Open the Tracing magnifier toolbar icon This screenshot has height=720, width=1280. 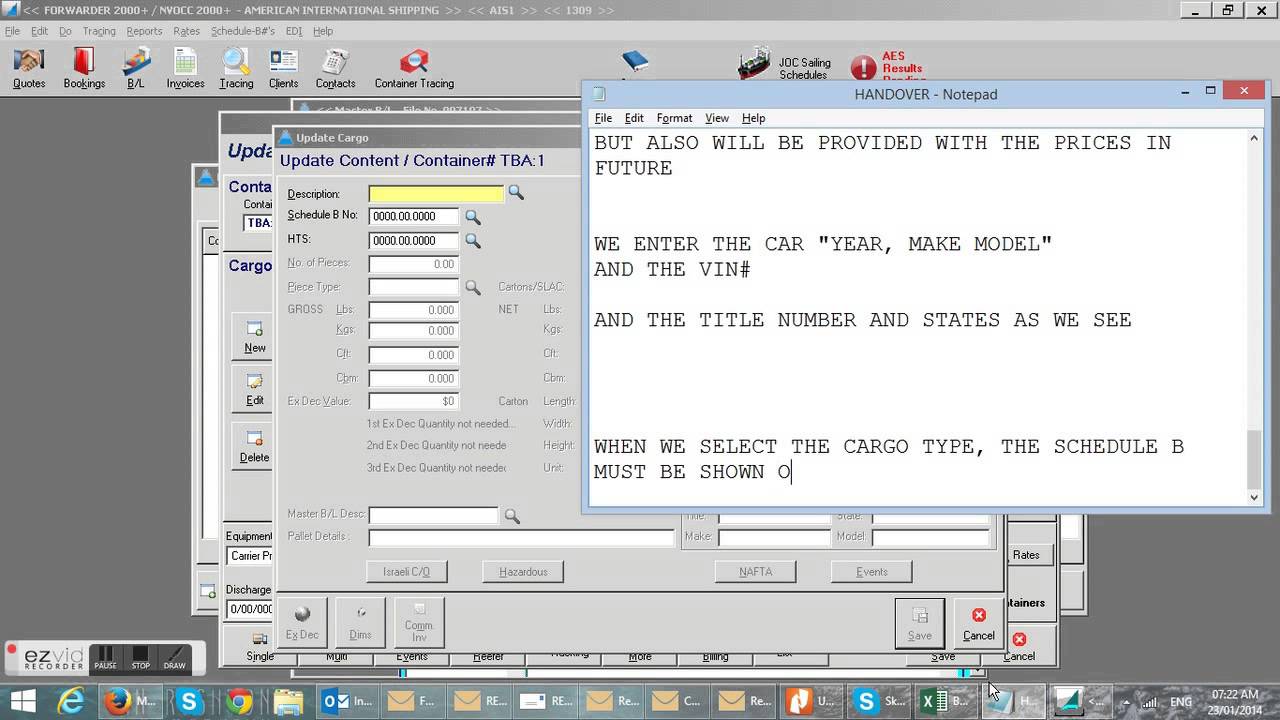236,69
